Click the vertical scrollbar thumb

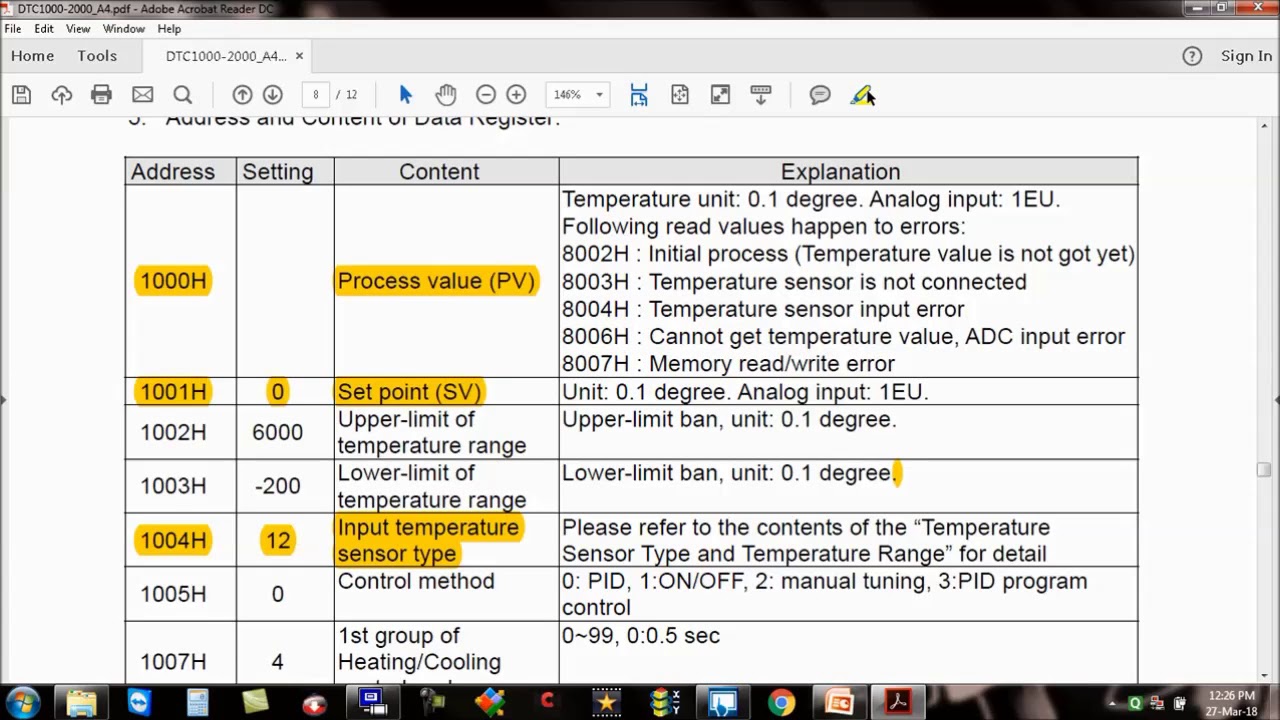(x=1264, y=469)
